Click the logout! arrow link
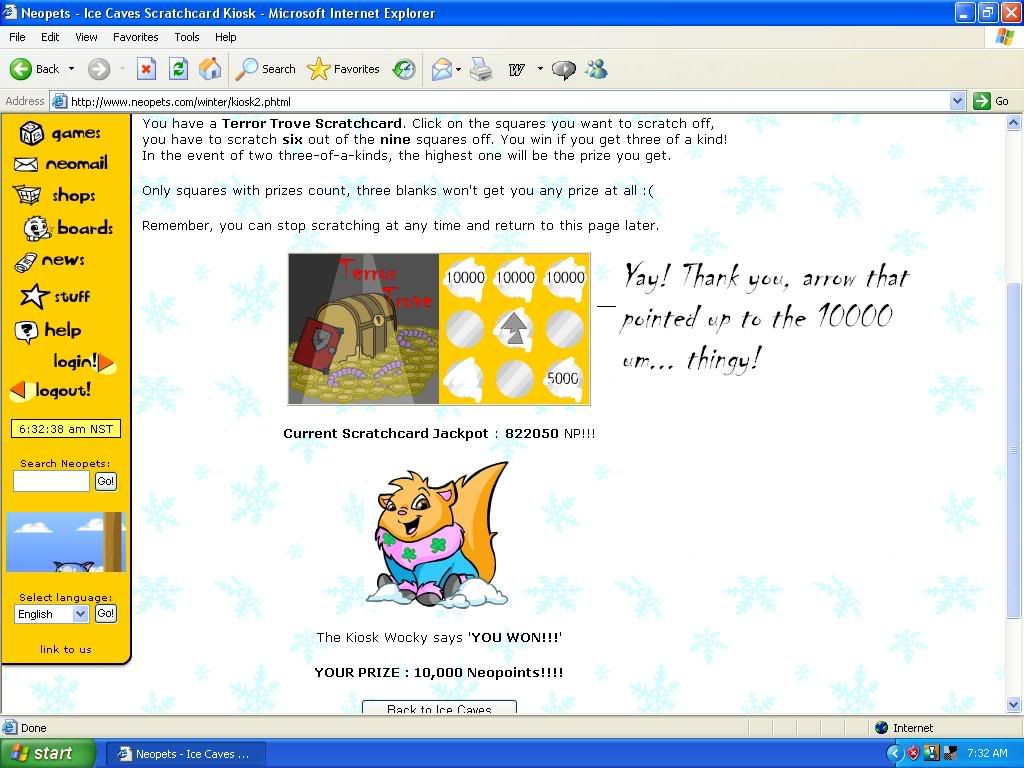Viewport: 1024px width, 768px height. pyautogui.click(x=50, y=391)
